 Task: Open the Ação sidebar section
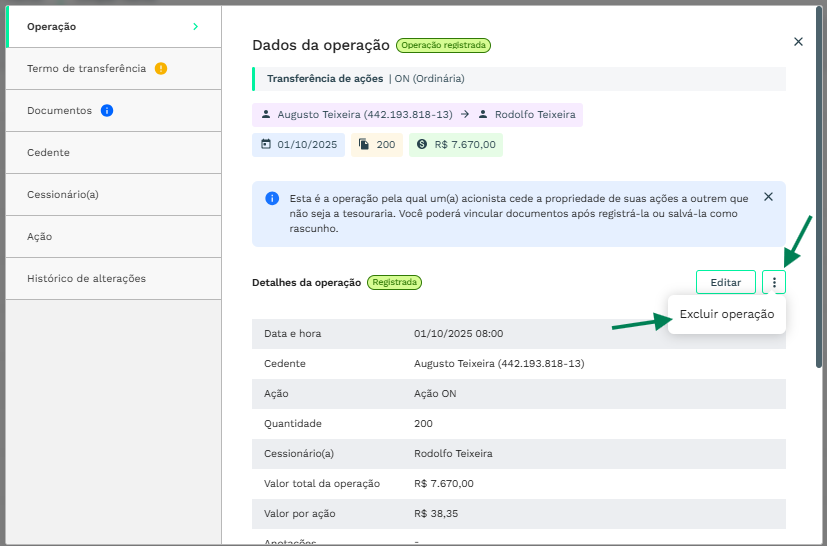coord(40,237)
